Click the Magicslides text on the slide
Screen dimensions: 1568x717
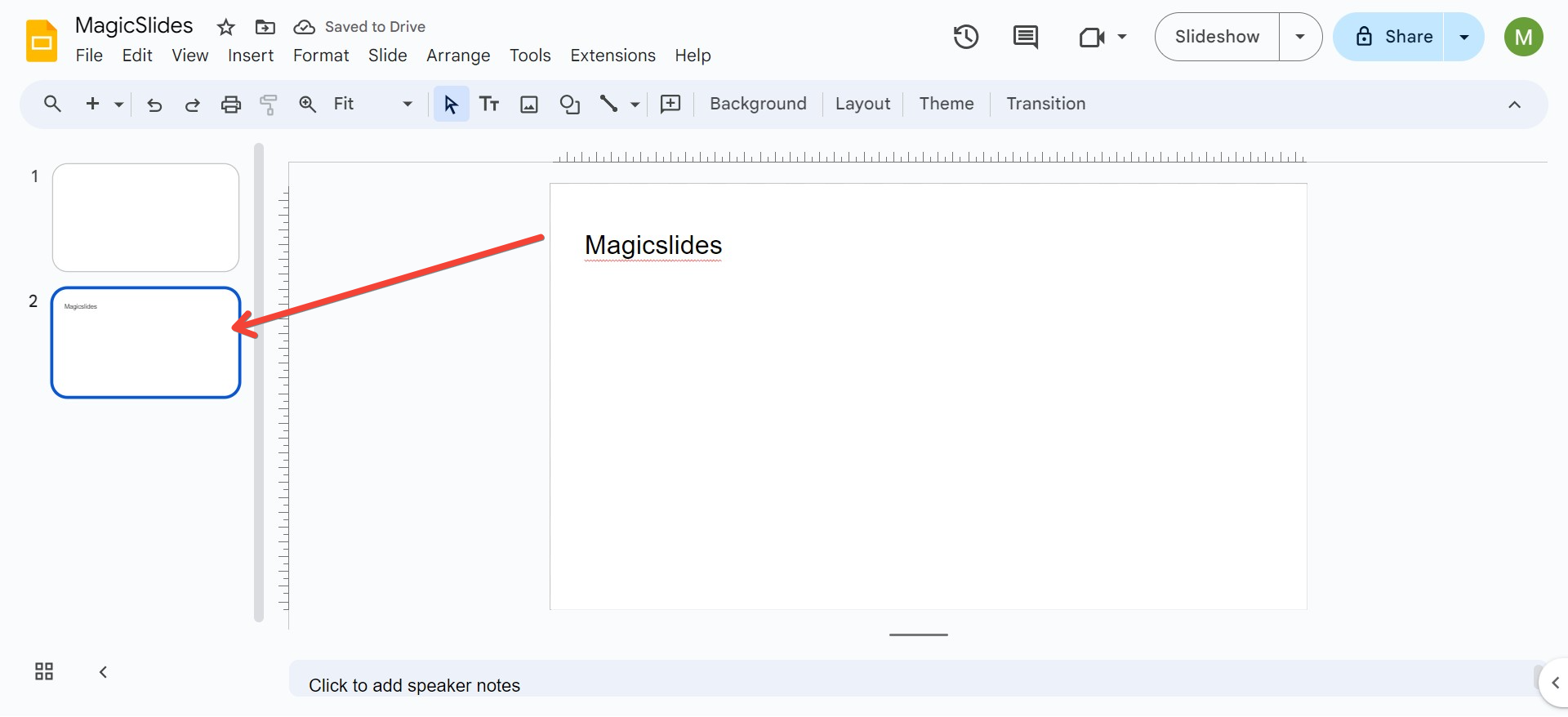[653, 245]
